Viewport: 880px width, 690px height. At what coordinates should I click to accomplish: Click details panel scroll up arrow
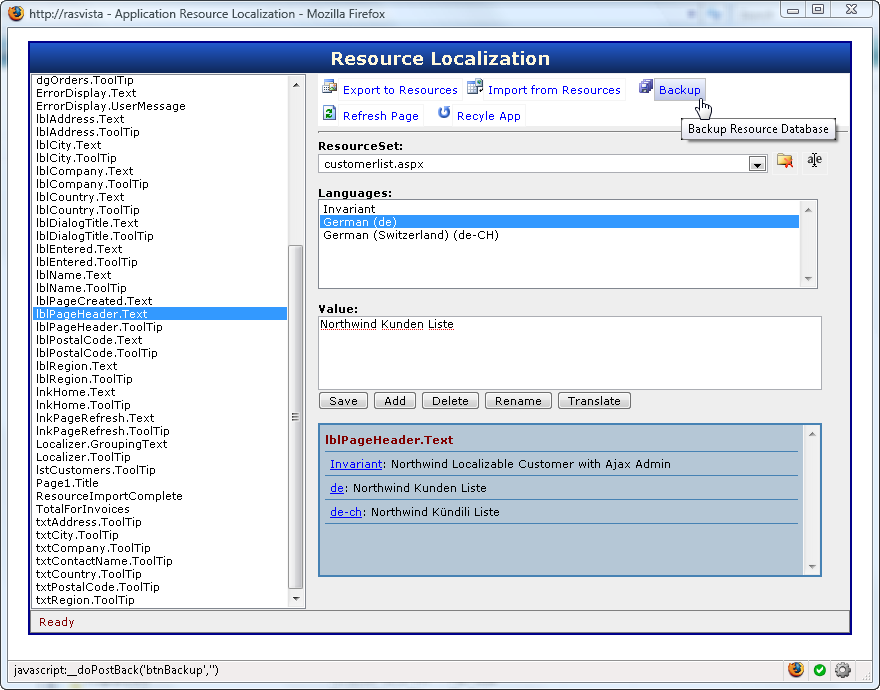(812, 434)
